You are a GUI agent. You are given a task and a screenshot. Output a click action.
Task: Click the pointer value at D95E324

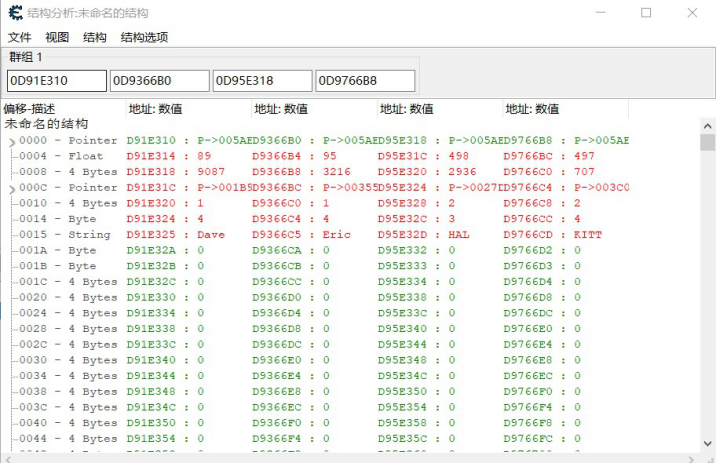(475, 187)
